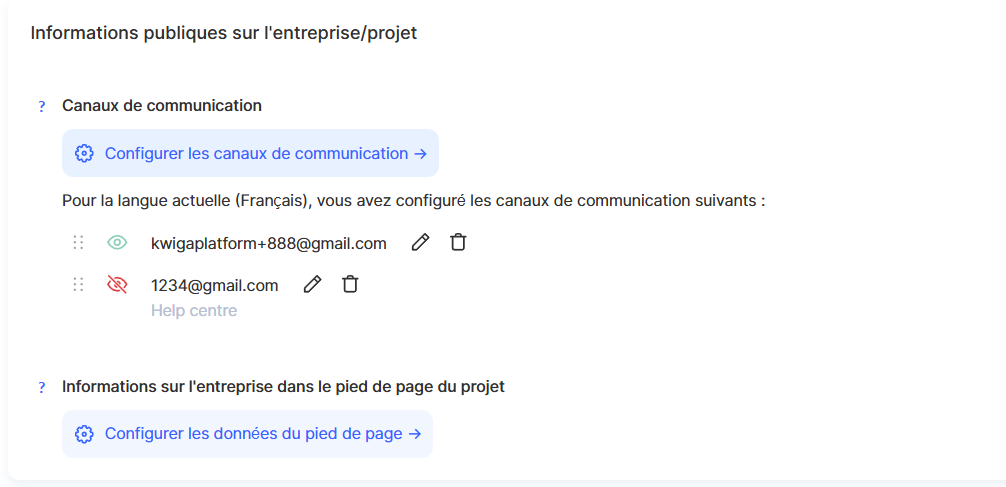Click the drag handle for 1234@gmail.com

tap(78, 284)
